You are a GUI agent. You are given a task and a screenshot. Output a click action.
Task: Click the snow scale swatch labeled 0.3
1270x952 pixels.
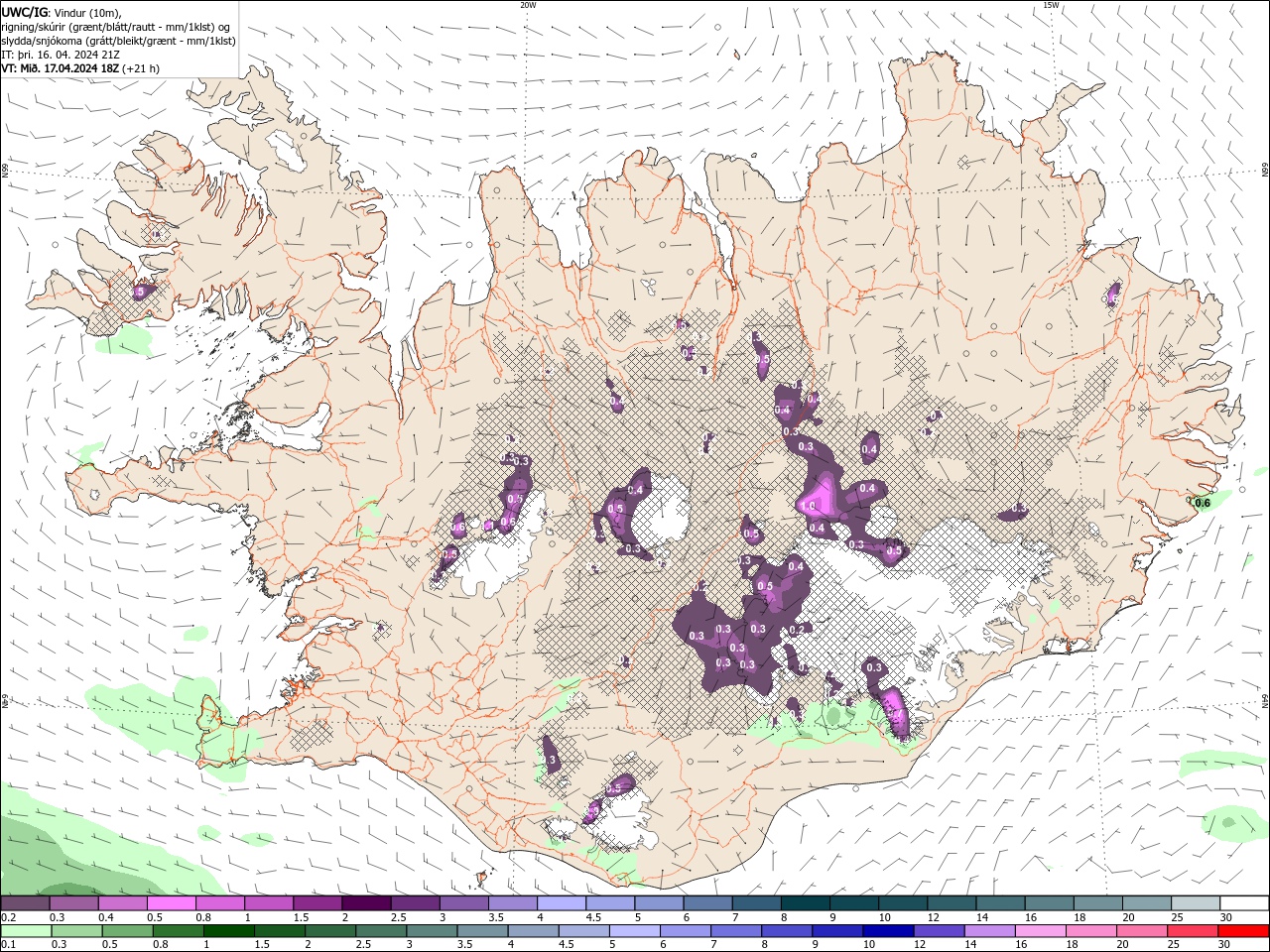(73, 903)
